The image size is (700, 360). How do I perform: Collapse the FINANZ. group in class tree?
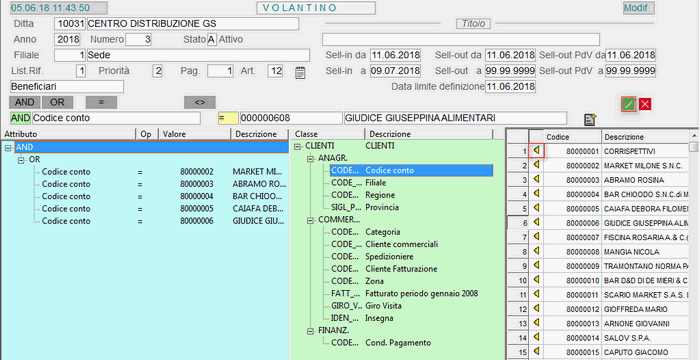(x=311, y=331)
